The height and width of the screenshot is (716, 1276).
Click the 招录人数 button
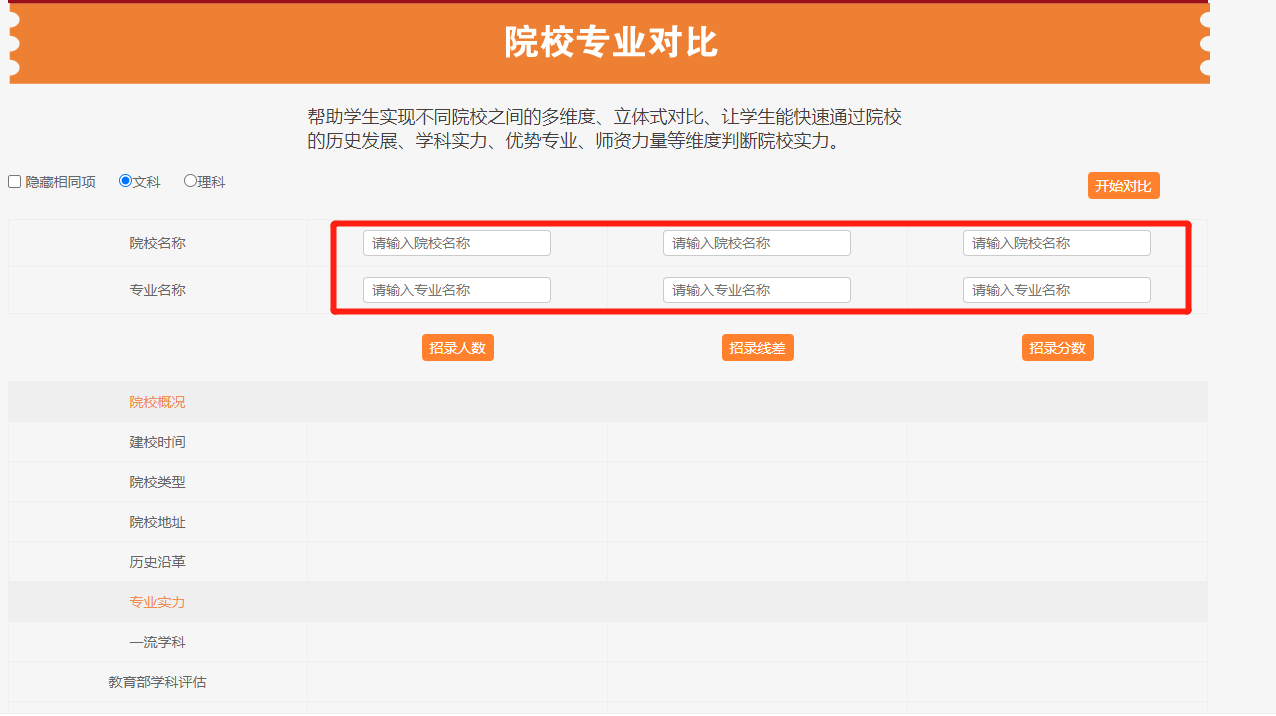click(x=457, y=348)
